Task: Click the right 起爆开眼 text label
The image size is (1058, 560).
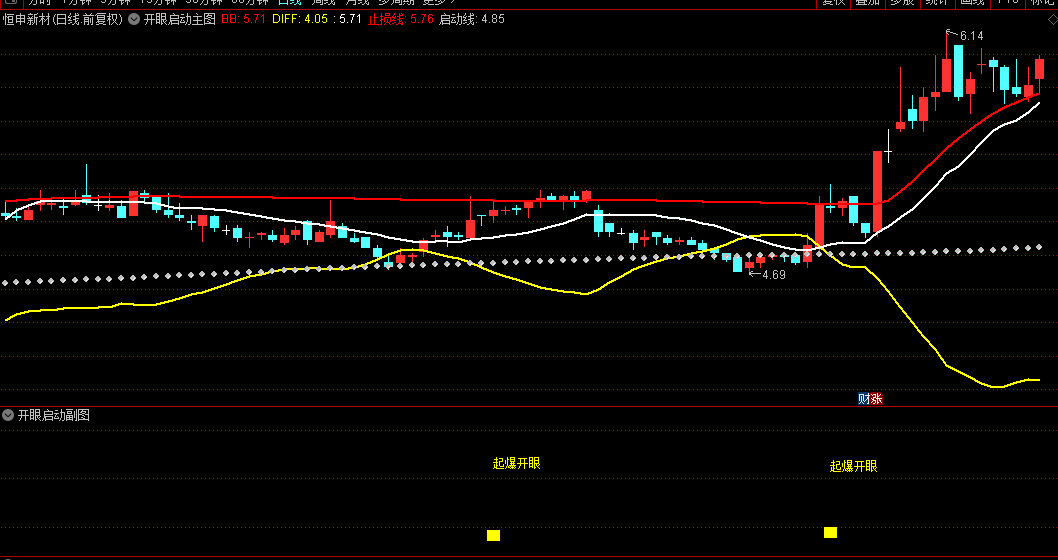Action: (x=854, y=466)
